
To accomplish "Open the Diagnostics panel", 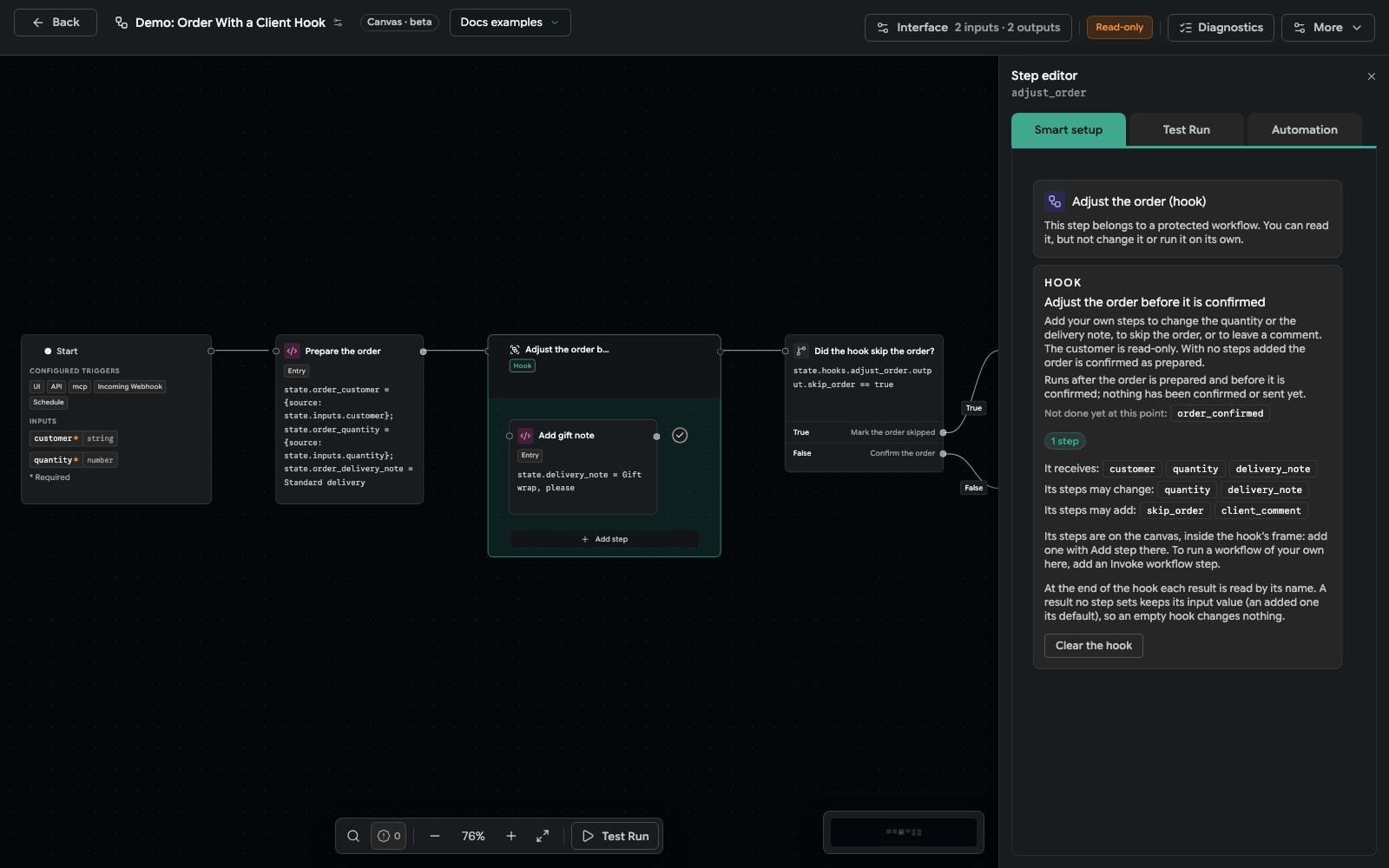I will click(x=1221, y=28).
